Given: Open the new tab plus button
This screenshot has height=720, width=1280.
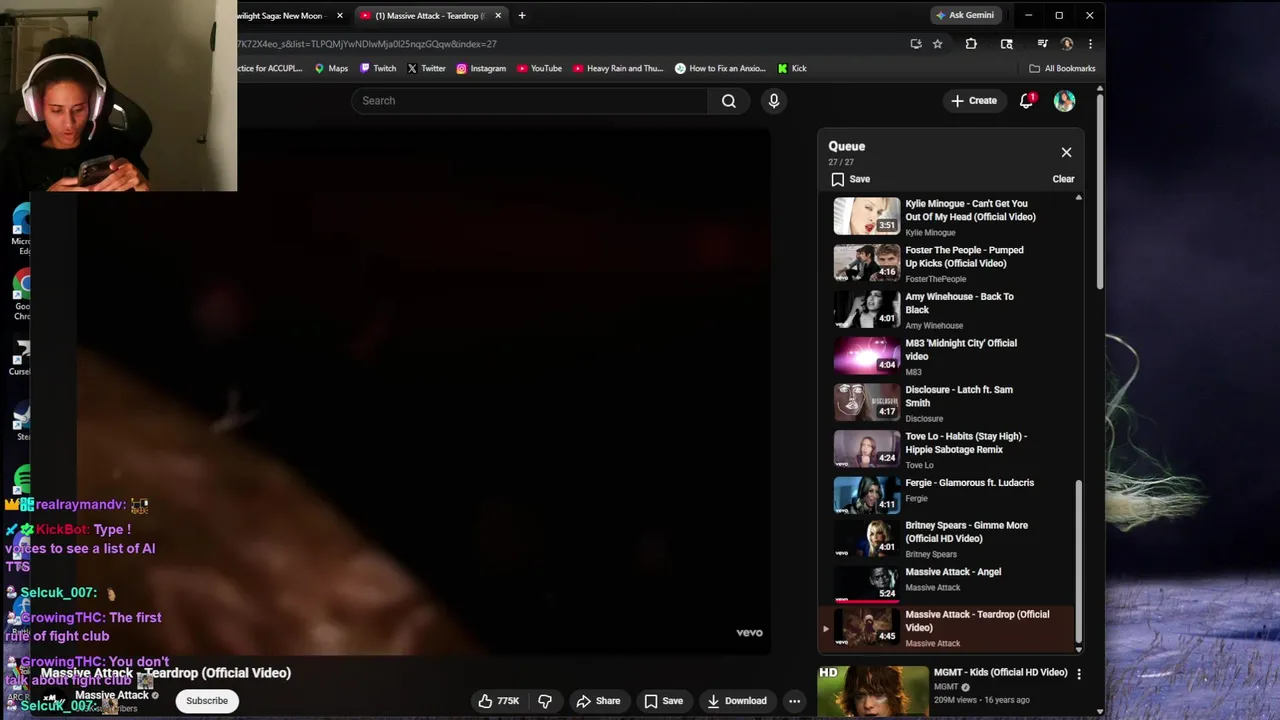Looking at the screenshot, I should coord(521,15).
